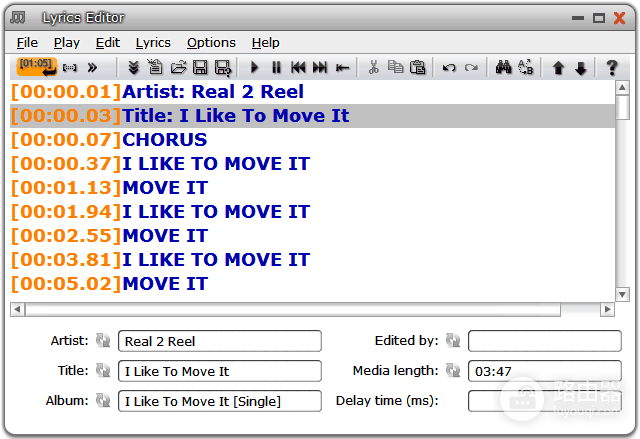Paste from the clipboard icon
The width and height of the screenshot is (640, 439).
coord(418,67)
